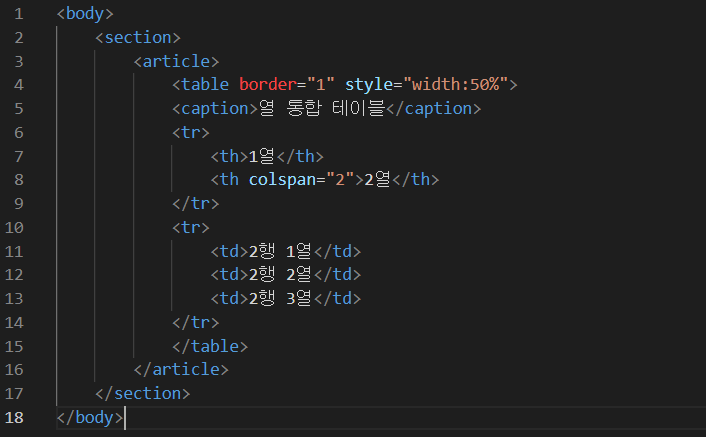Place cursor in opening body tag
Image resolution: width=706 pixels, height=437 pixels.
coord(85,14)
